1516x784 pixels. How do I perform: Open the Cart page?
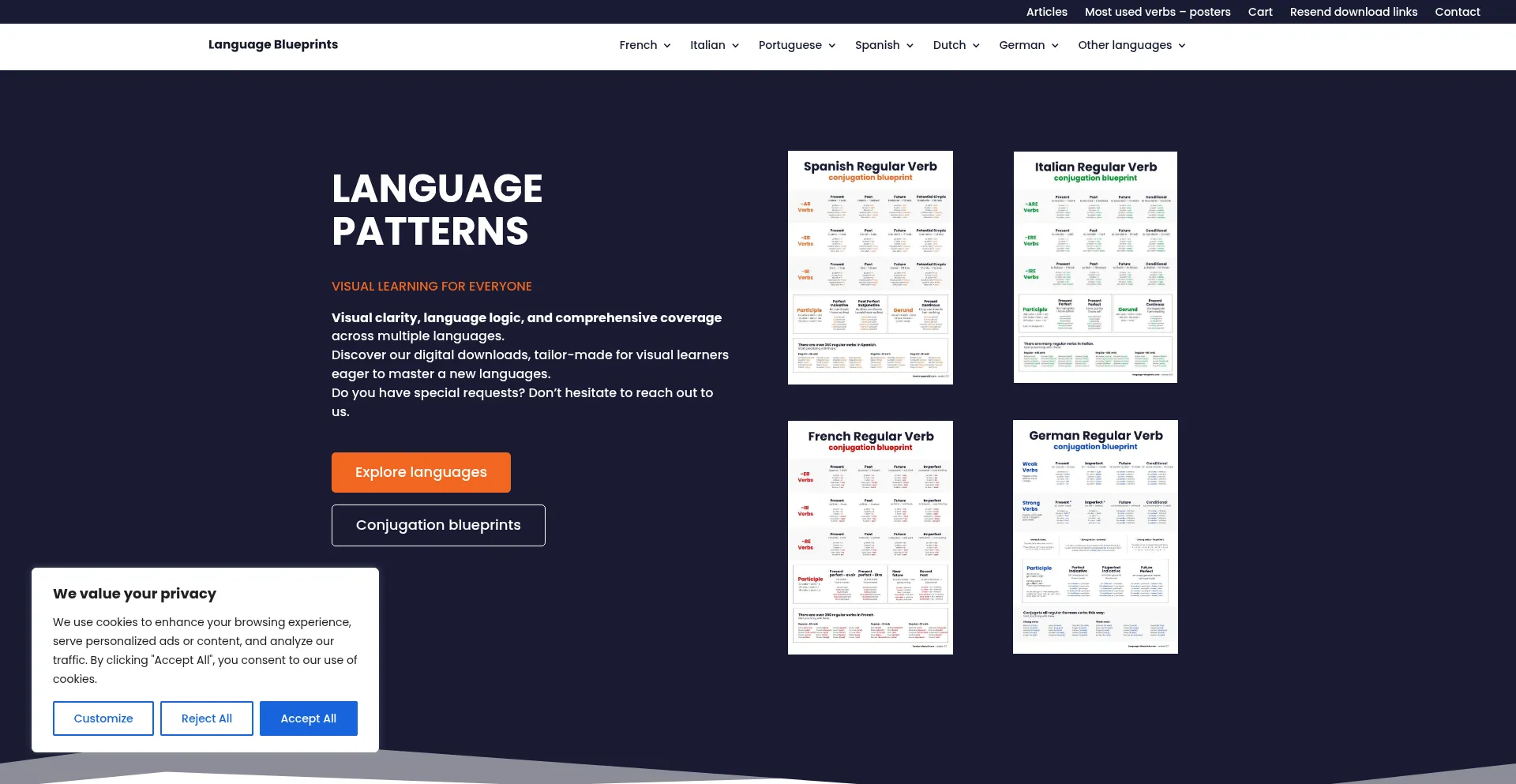[x=1260, y=12]
